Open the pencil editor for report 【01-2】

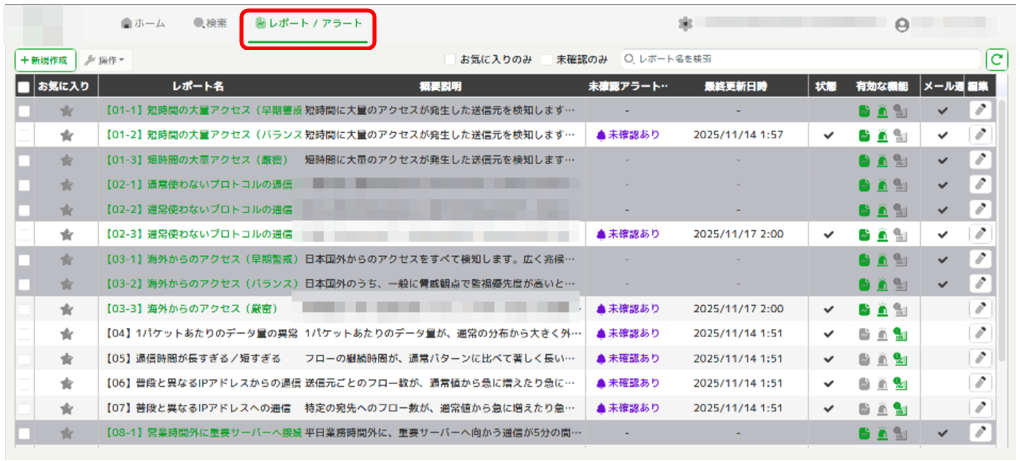tap(980, 135)
